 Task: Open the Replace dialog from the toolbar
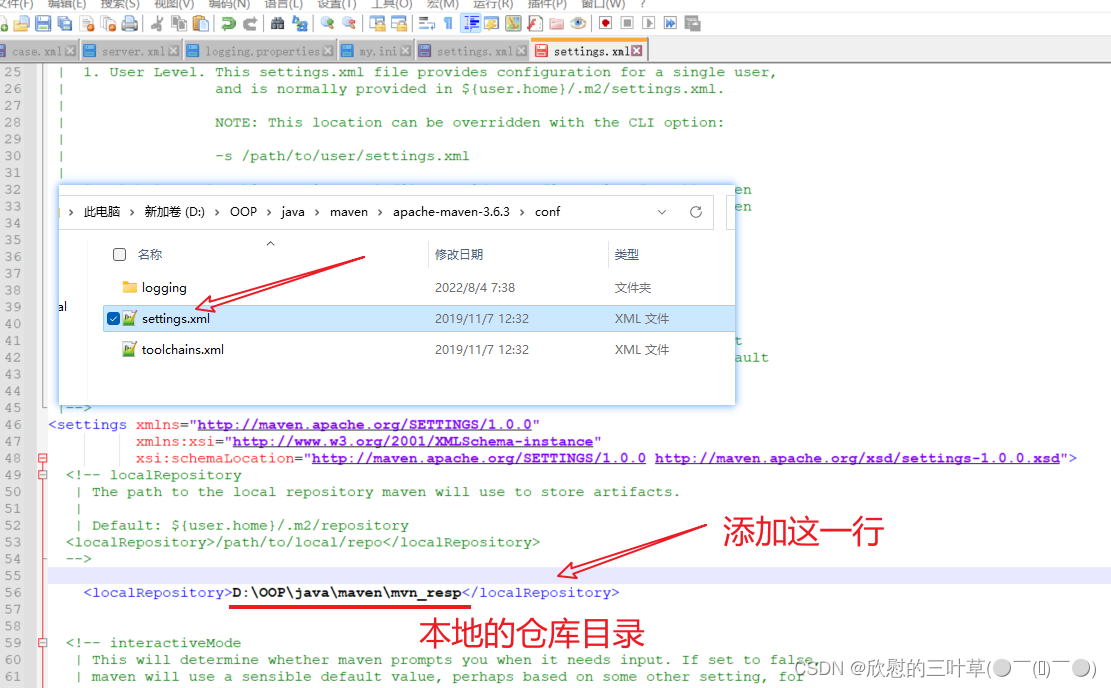tap(300, 23)
